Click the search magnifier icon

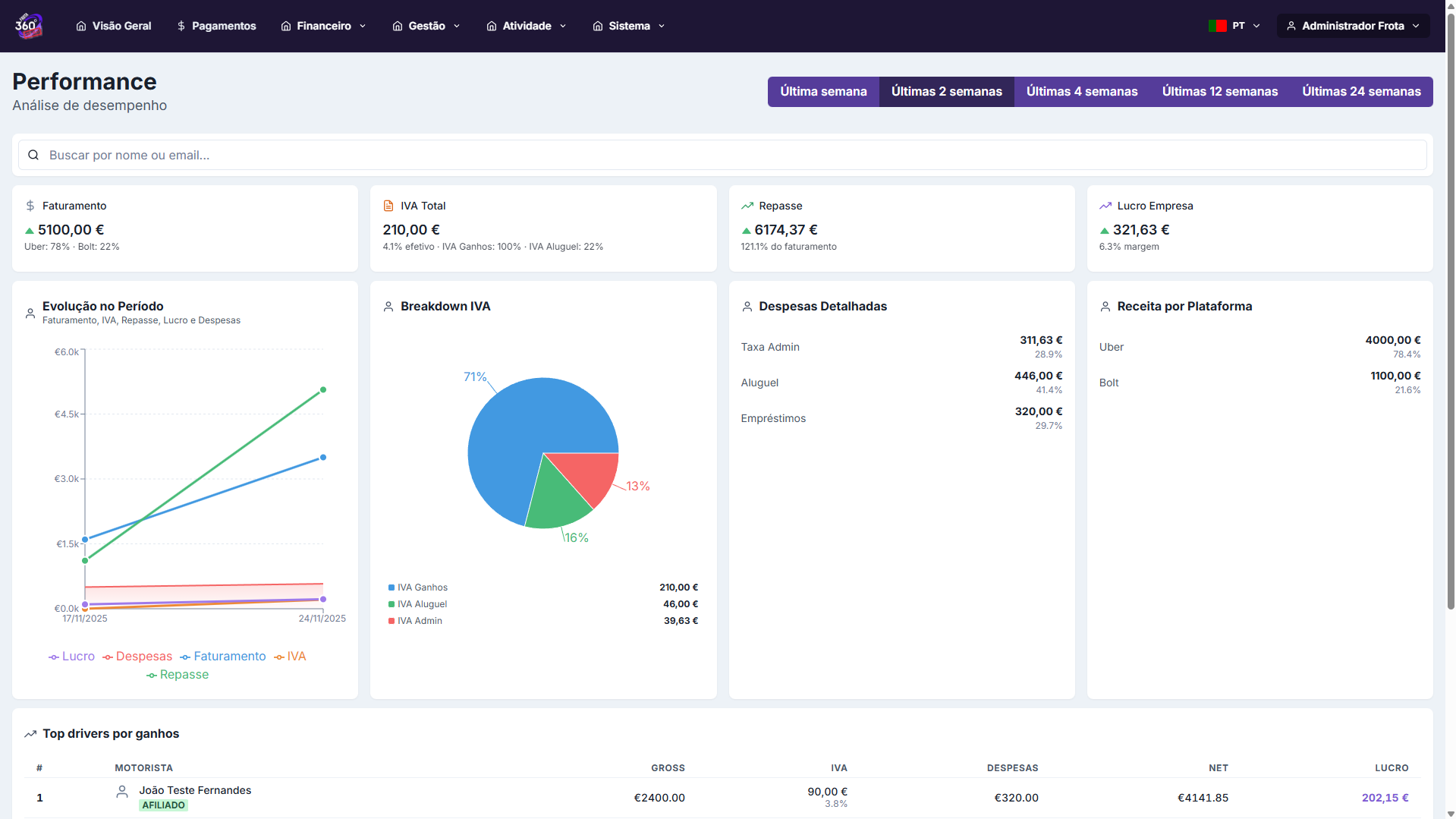[33, 155]
